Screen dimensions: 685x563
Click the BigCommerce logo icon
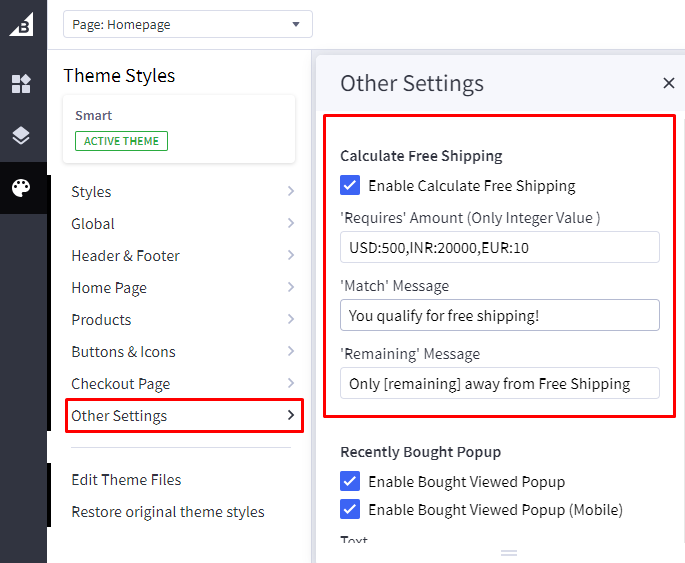[21, 24]
